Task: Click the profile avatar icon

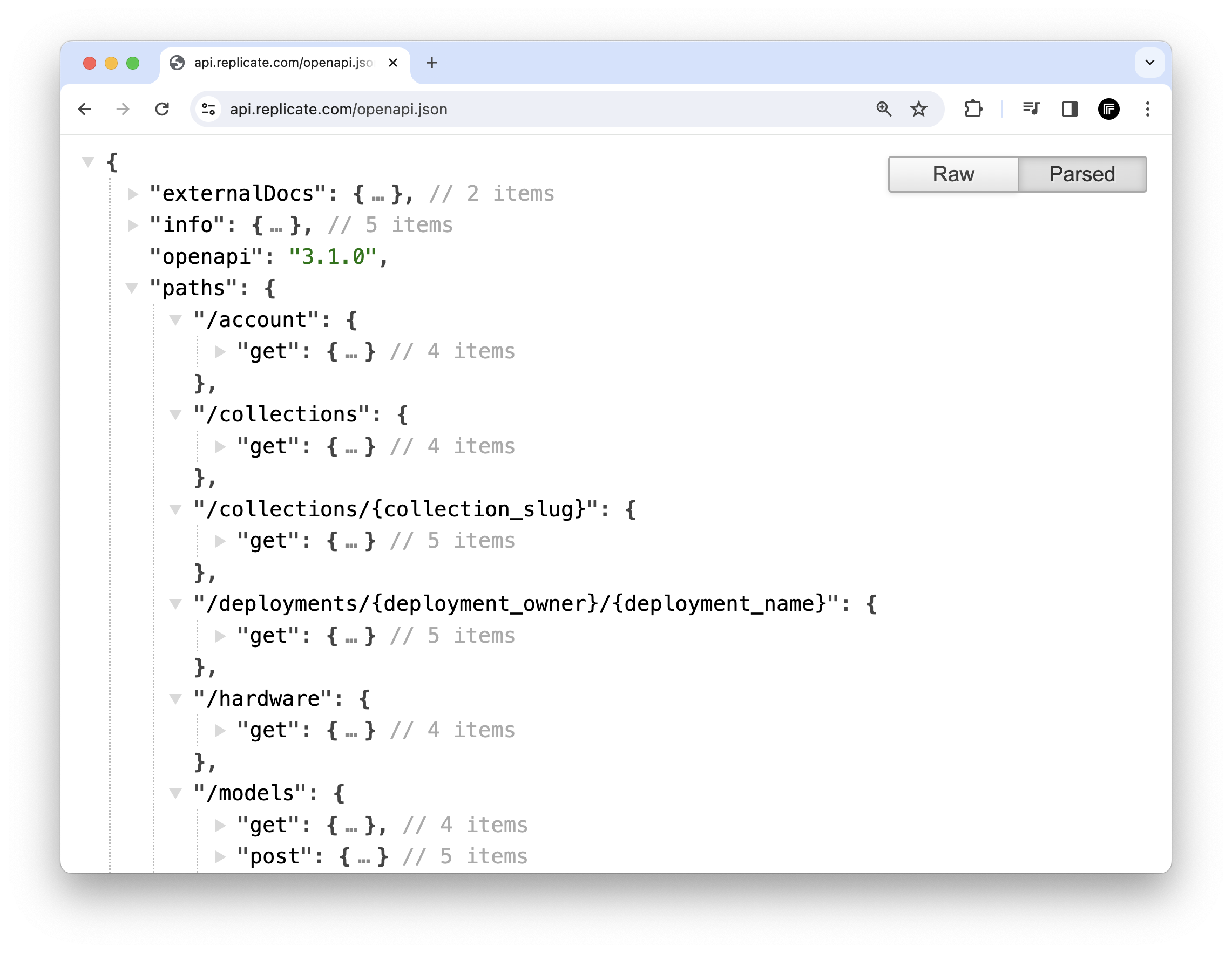Action: 1109,109
